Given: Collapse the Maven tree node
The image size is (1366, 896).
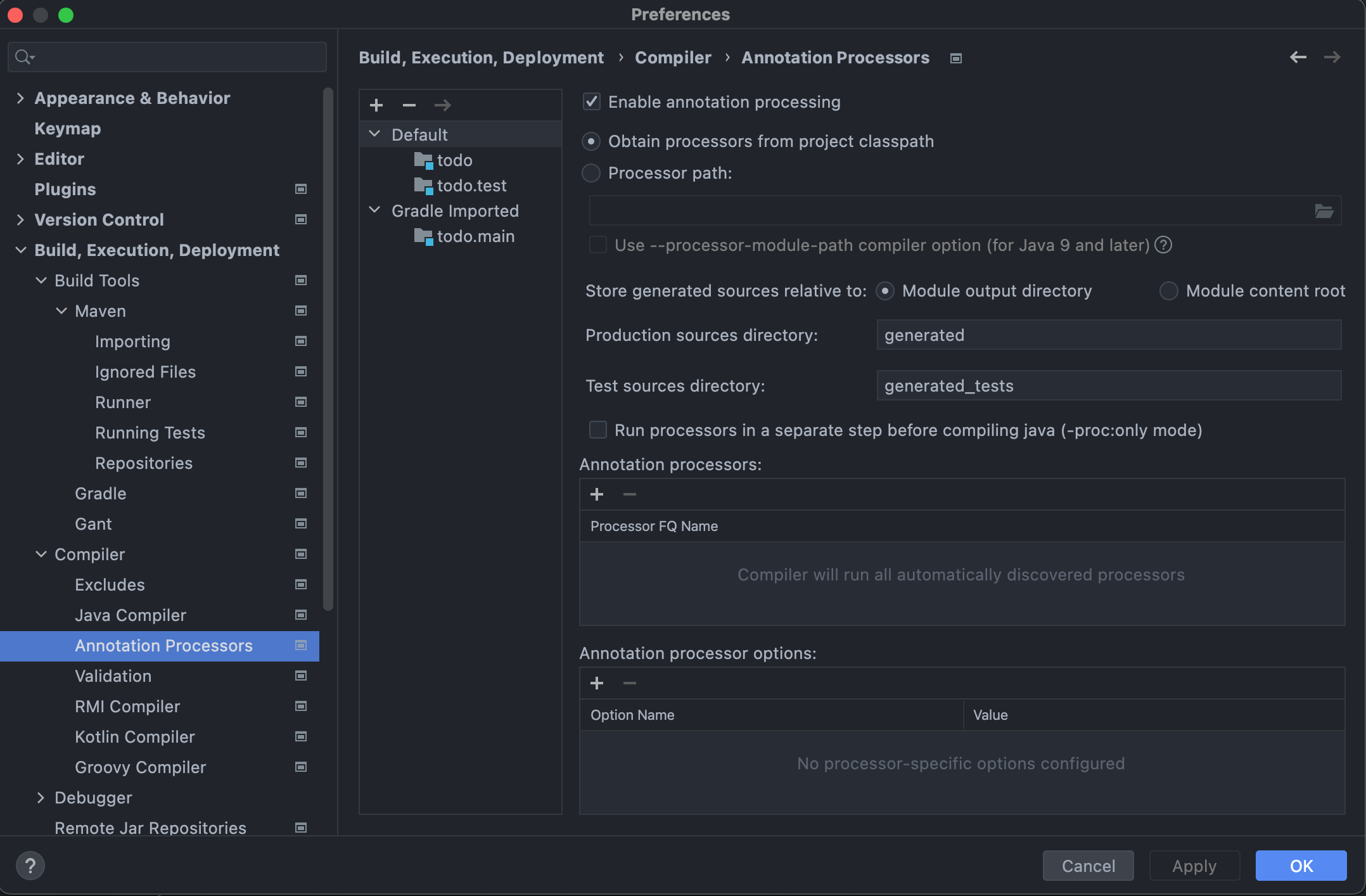Looking at the screenshot, I should click(61, 310).
